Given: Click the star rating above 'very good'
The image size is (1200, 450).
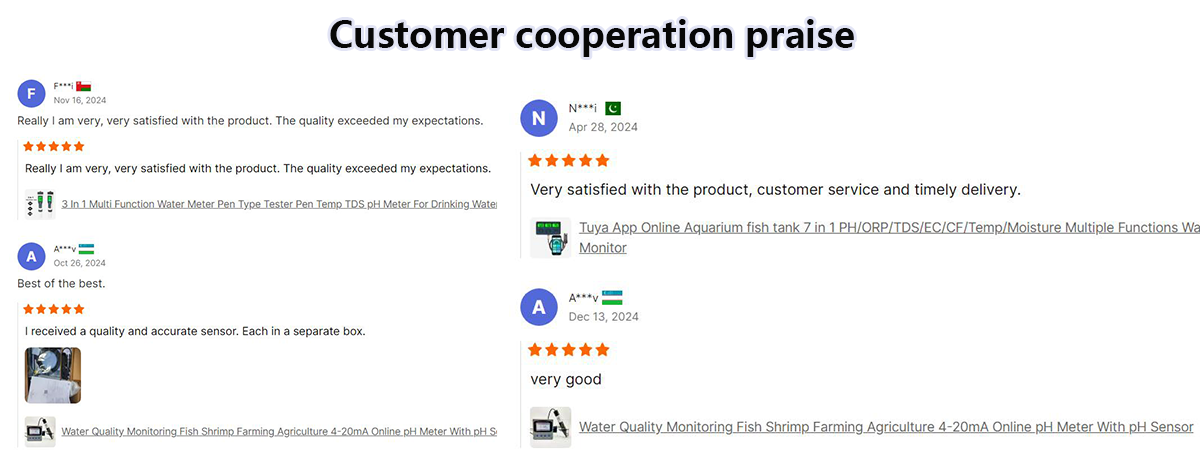Looking at the screenshot, I should point(569,350).
